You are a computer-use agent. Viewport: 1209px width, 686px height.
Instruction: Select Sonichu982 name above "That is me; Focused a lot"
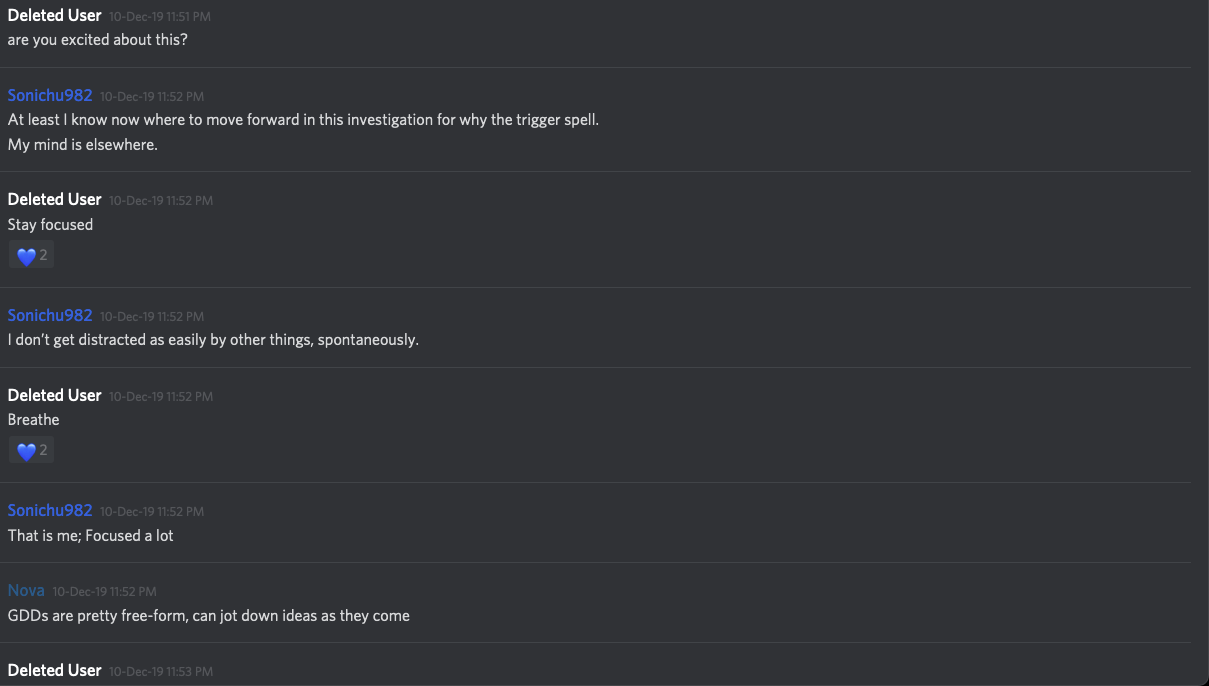coord(50,510)
